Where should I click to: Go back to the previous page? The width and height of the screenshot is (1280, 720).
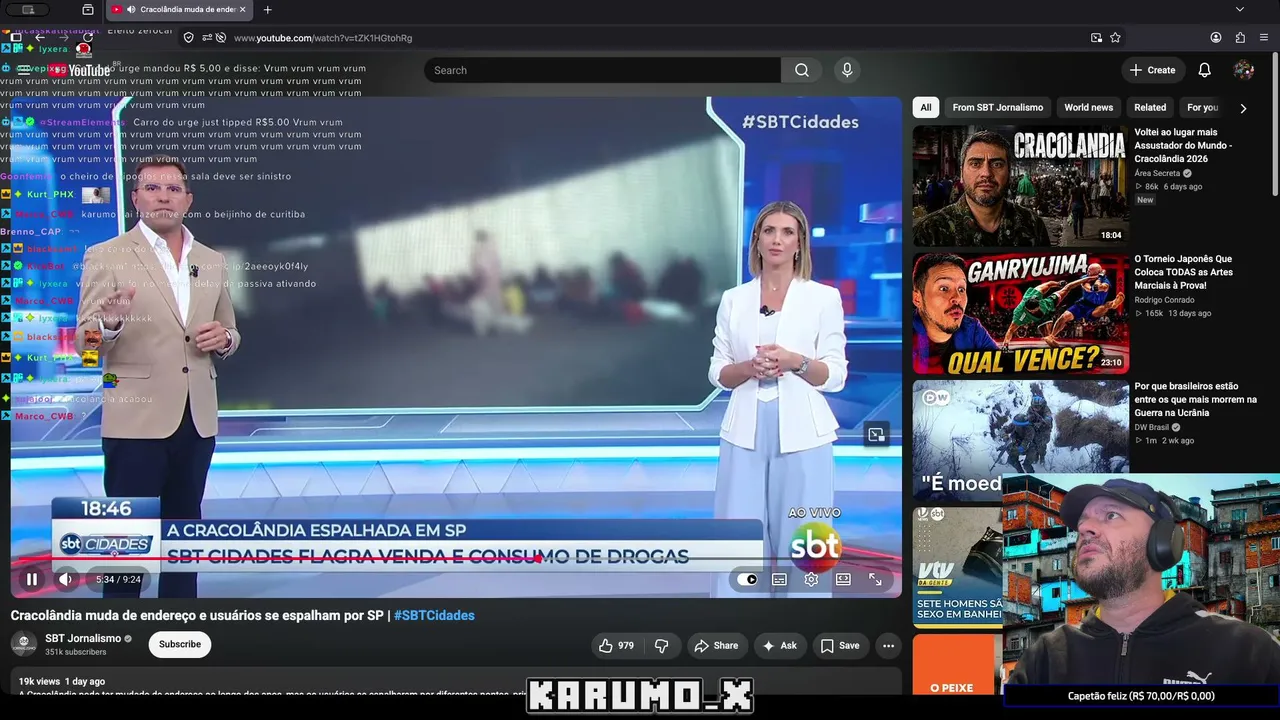click(x=40, y=38)
